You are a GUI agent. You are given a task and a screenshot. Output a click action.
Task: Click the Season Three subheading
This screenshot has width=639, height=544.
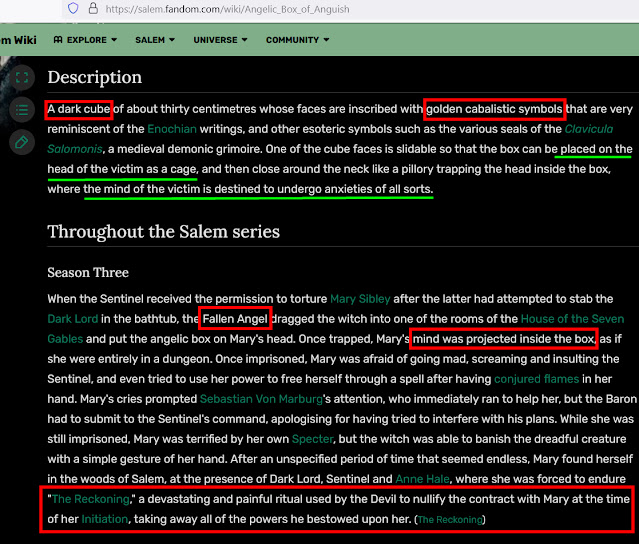[88, 272]
